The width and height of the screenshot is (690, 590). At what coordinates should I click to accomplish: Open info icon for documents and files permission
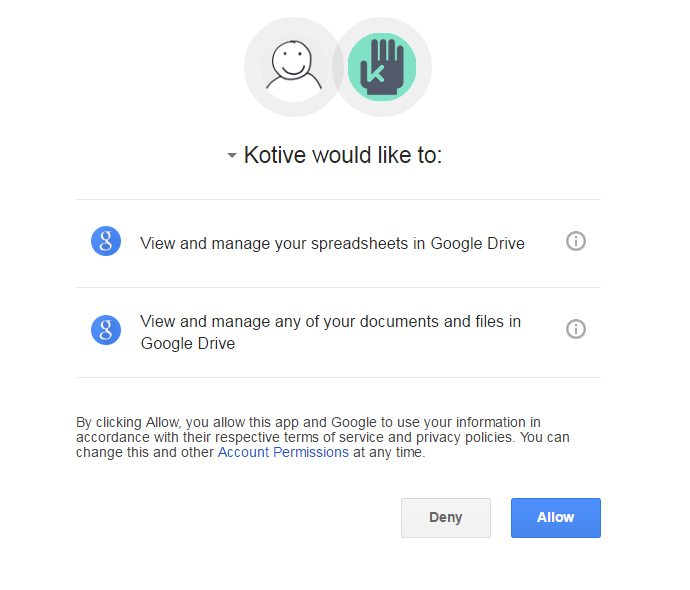point(576,329)
